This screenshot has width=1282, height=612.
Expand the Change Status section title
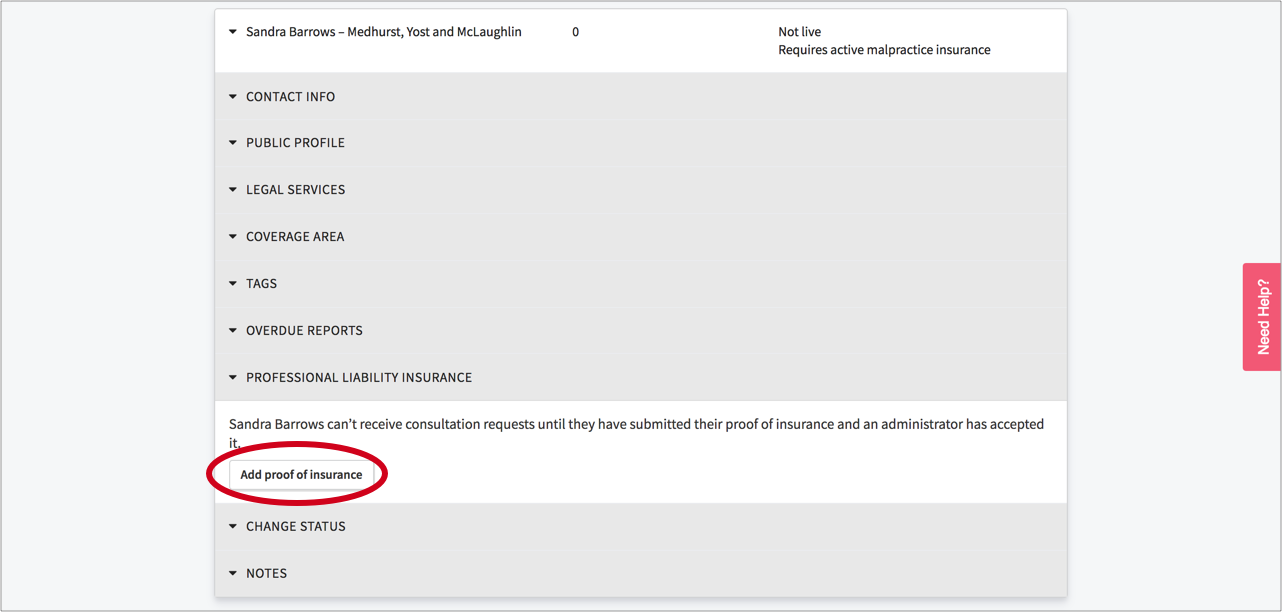coord(295,527)
